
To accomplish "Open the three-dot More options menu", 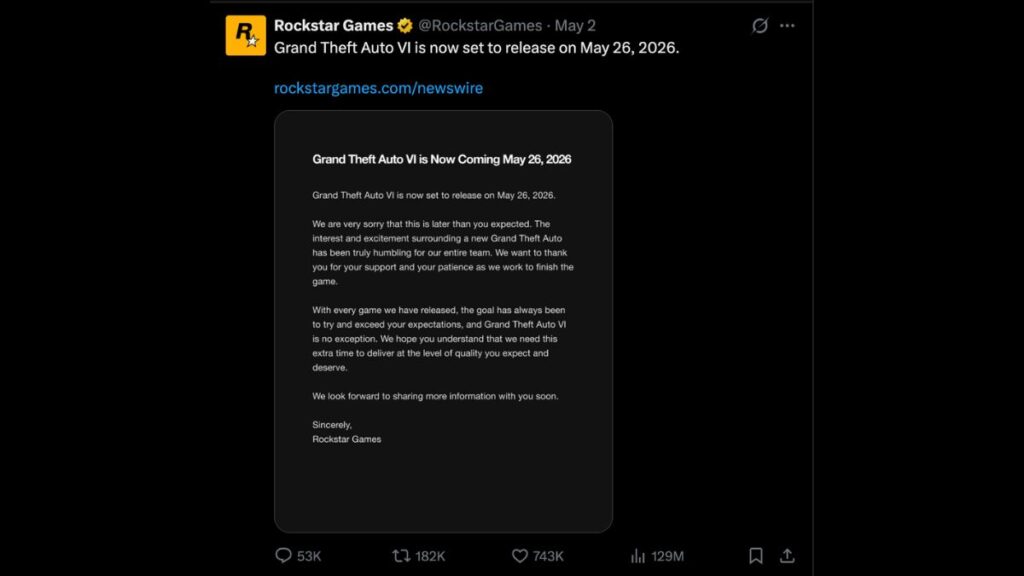I will point(788,26).
